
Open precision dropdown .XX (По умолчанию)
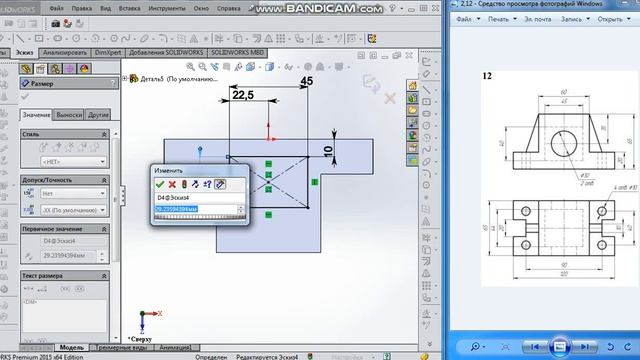click(73, 210)
